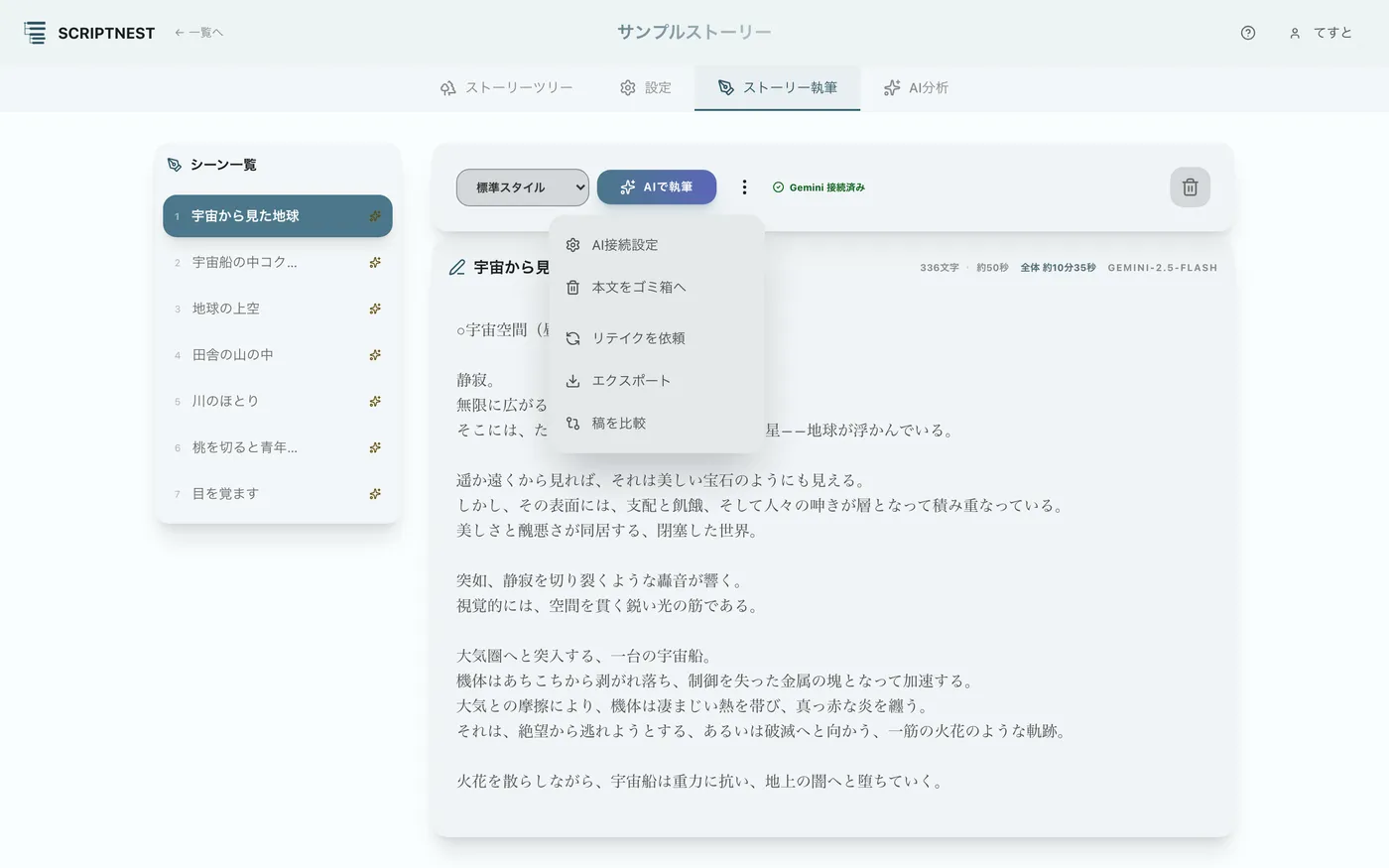1389x868 pixels.
Task: Select エクスポート from the menu
Action: (x=657, y=381)
